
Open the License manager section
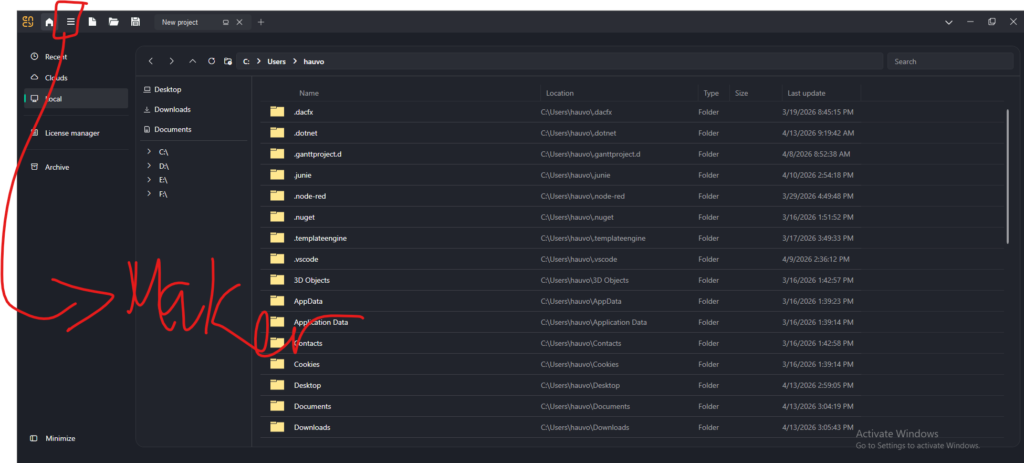[x=71, y=133]
